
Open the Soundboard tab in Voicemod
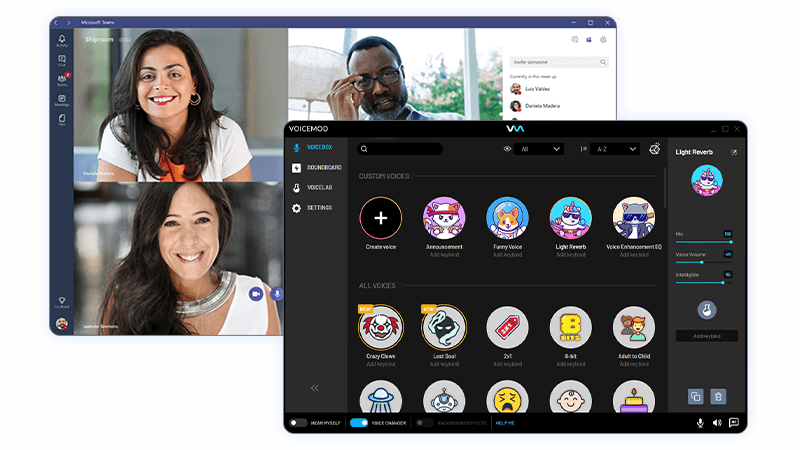coord(317,167)
